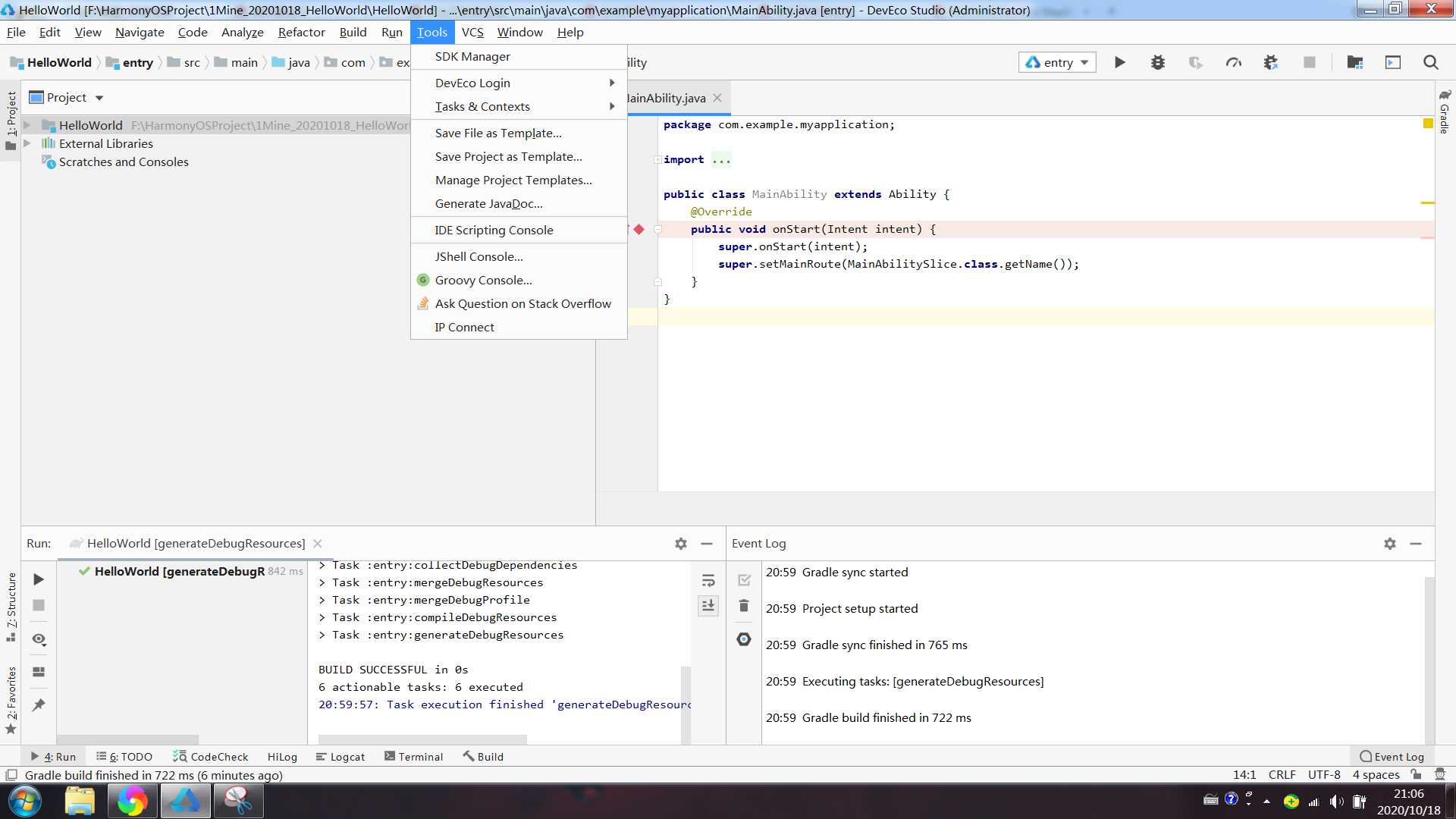This screenshot has width=1456, height=819.
Task: Toggle tool window bars icon in status bar
Action: click(x=11, y=775)
